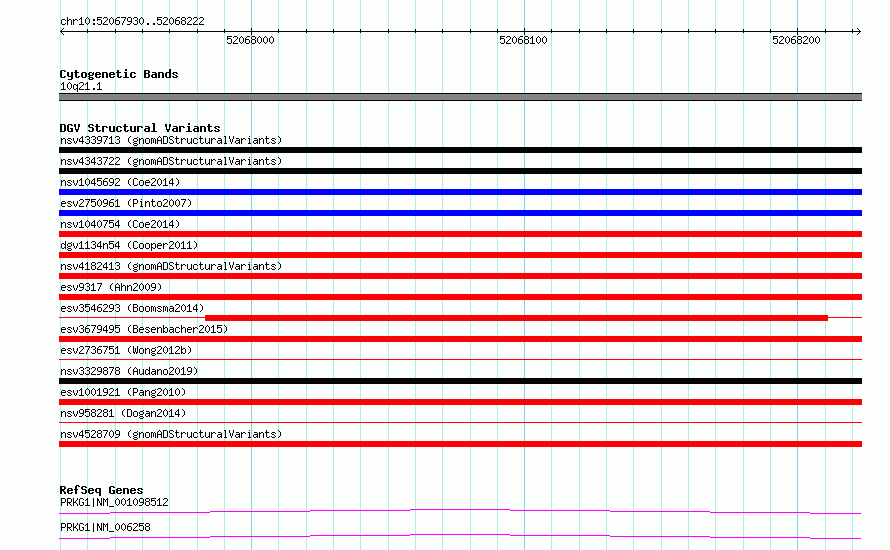The height and width of the screenshot is (550, 890).
Task: Click the red bar under nsv4182413
Action: 460,276
